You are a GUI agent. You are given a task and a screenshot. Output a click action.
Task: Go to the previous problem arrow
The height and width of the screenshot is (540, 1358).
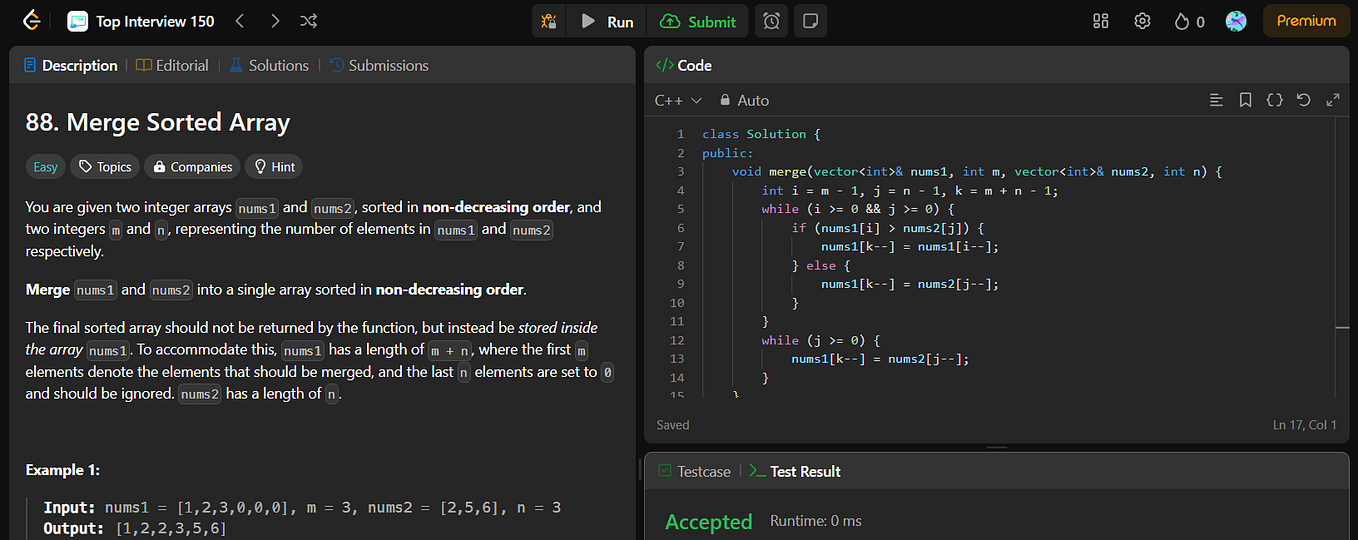click(x=239, y=21)
